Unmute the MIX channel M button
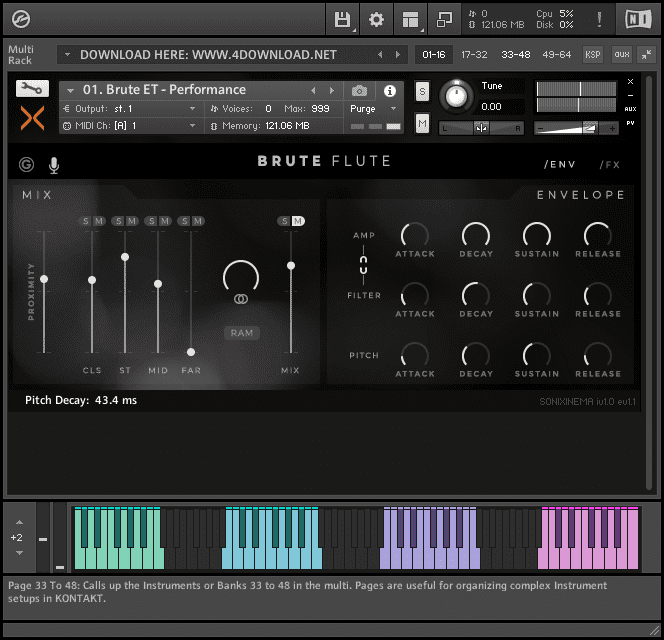 point(298,221)
